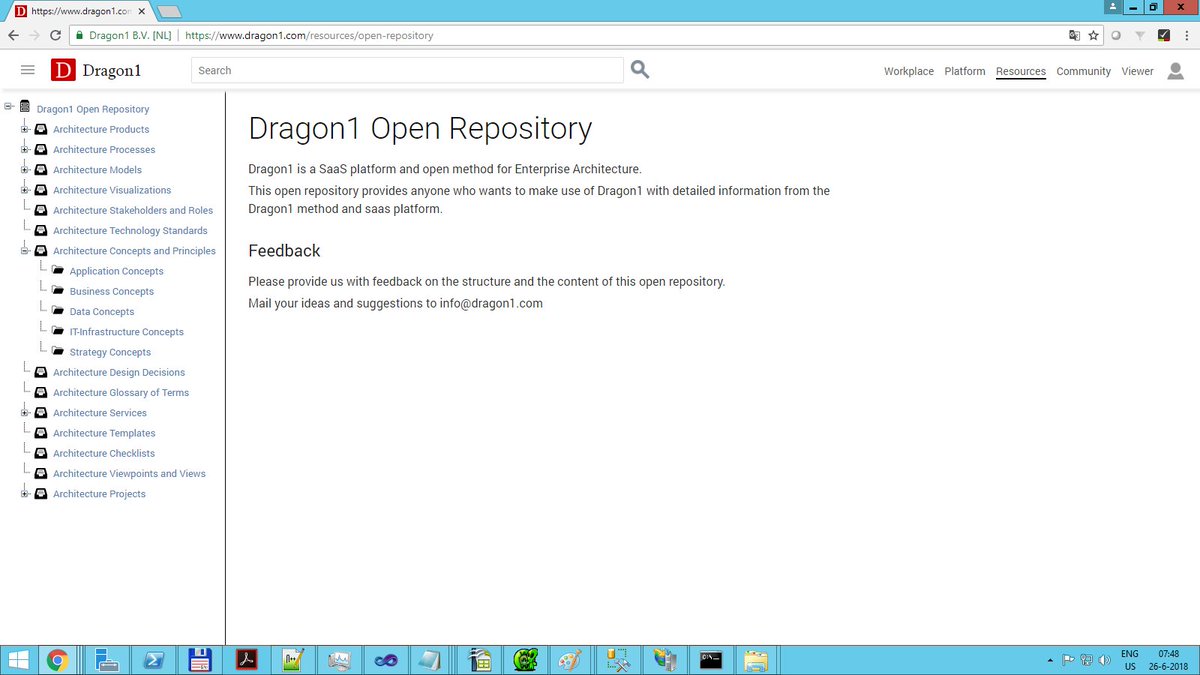This screenshot has height=675, width=1200.
Task: Open Architecture Viewpoints and Views link
Action: pos(129,473)
